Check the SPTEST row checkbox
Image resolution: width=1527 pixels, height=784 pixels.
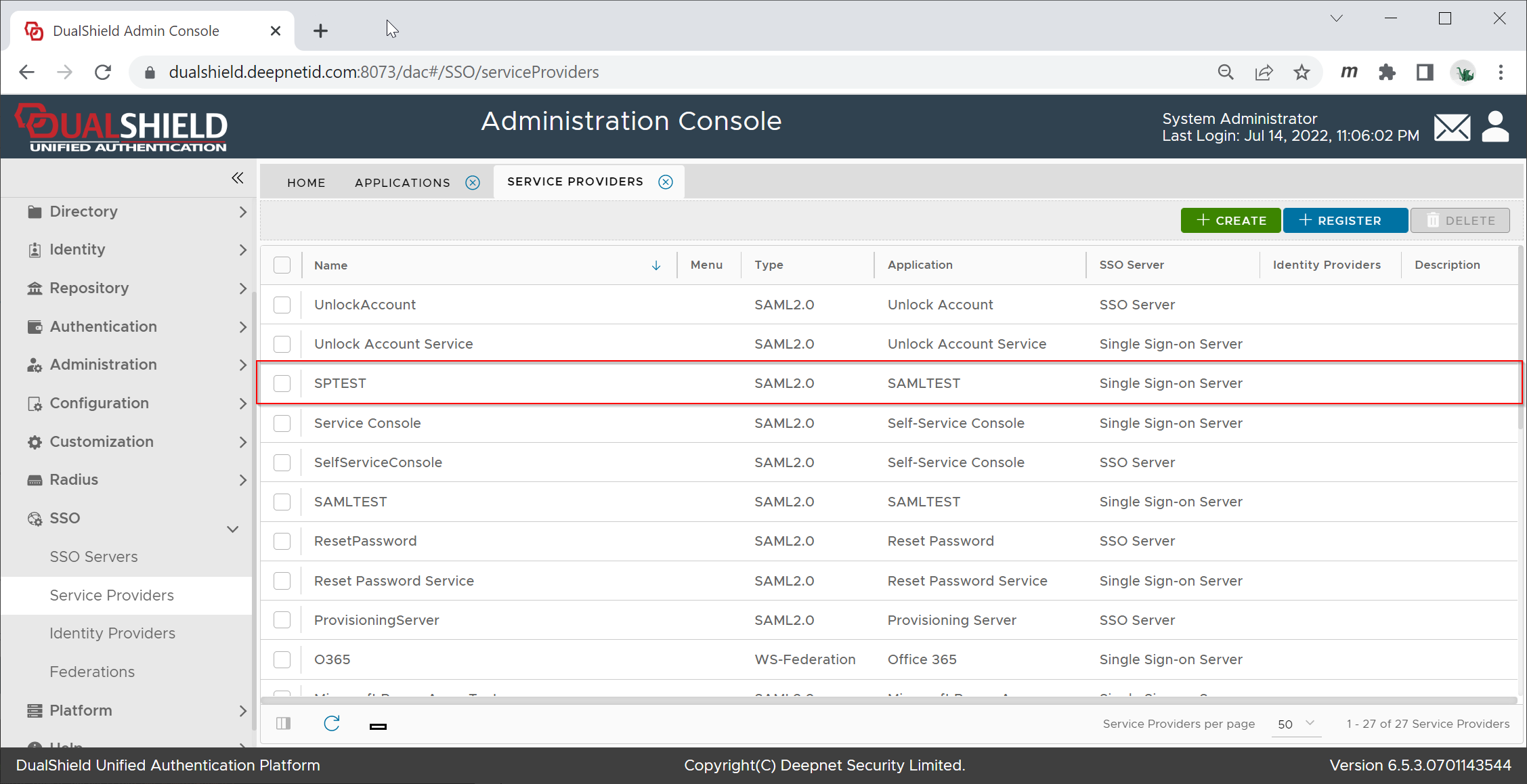click(x=282, y=383)
